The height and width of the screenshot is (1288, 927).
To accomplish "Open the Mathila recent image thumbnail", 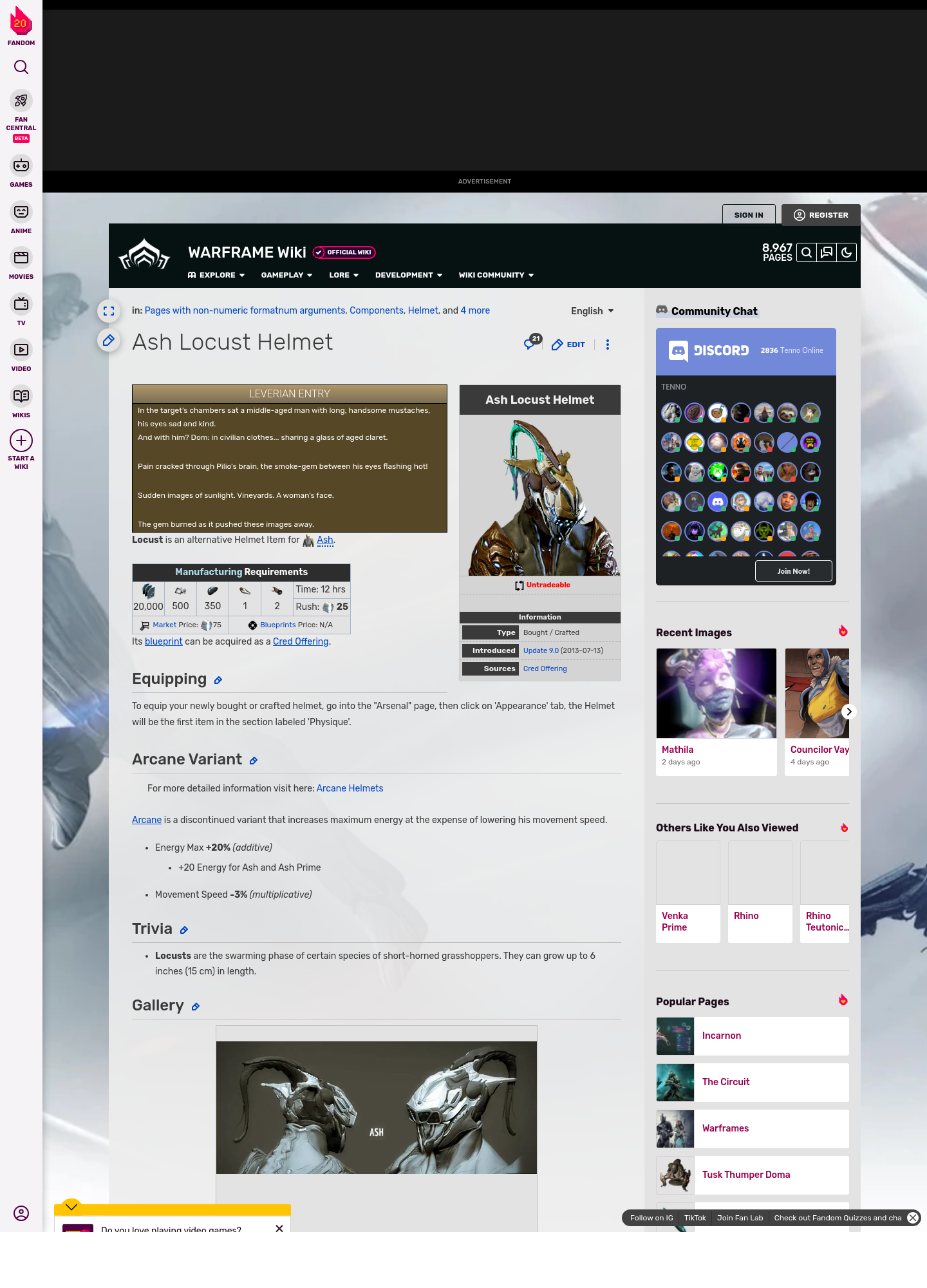I will (x=716, y=693).
